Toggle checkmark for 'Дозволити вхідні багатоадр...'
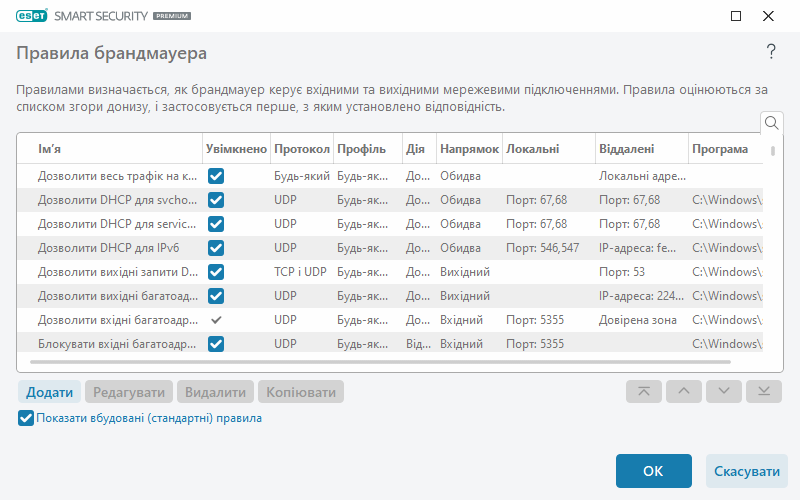The image size is (800, 500). [x=216, y=320]
